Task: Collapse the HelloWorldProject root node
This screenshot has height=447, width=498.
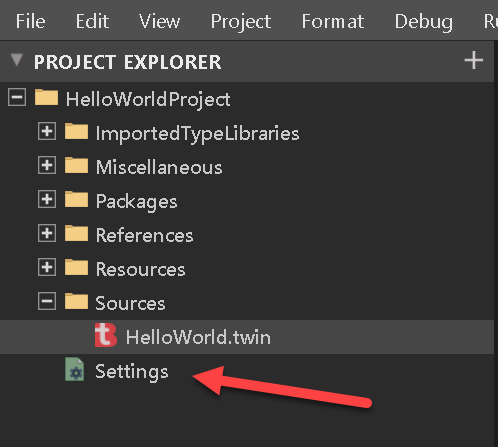Action: (x=17, y=98)
